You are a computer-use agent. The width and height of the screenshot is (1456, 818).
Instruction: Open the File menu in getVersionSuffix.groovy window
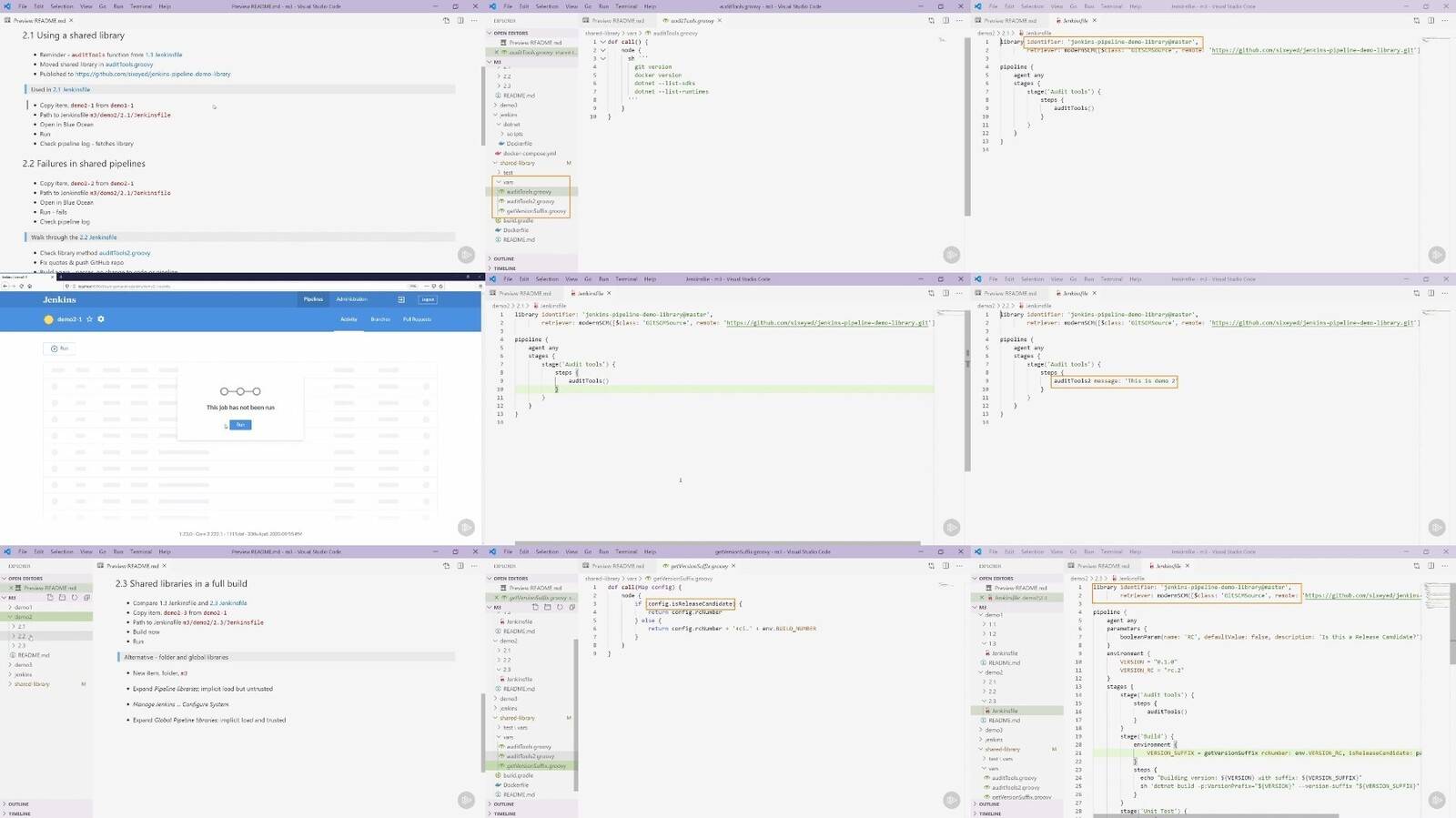[x=508, y=551]
